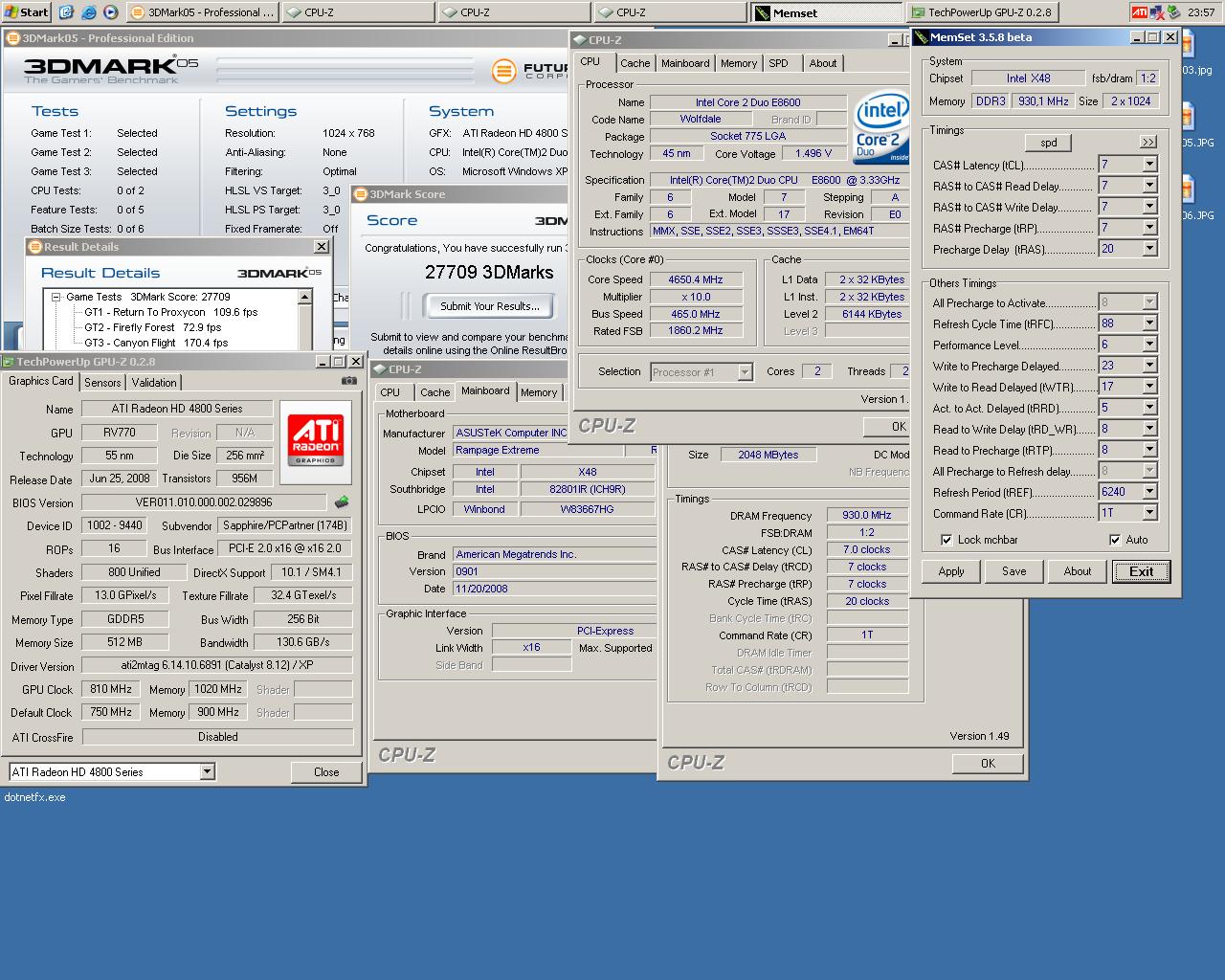Image resolution: width=1225 pixels, height=980 pixels.
Task: Launch Windows Media Player from quick launch
Action: click(x=110, y=12)
